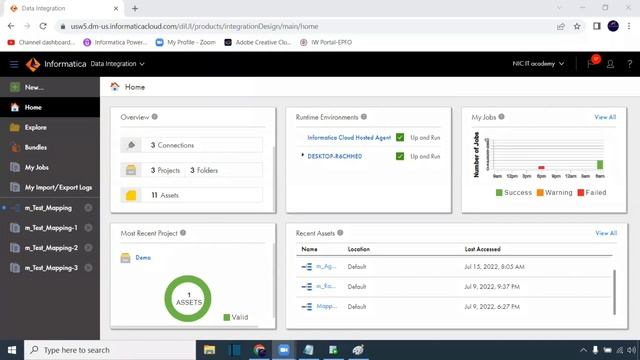Click the Recent Assets info icon
This screenshot has height=360, width=640.
[340, 233]
